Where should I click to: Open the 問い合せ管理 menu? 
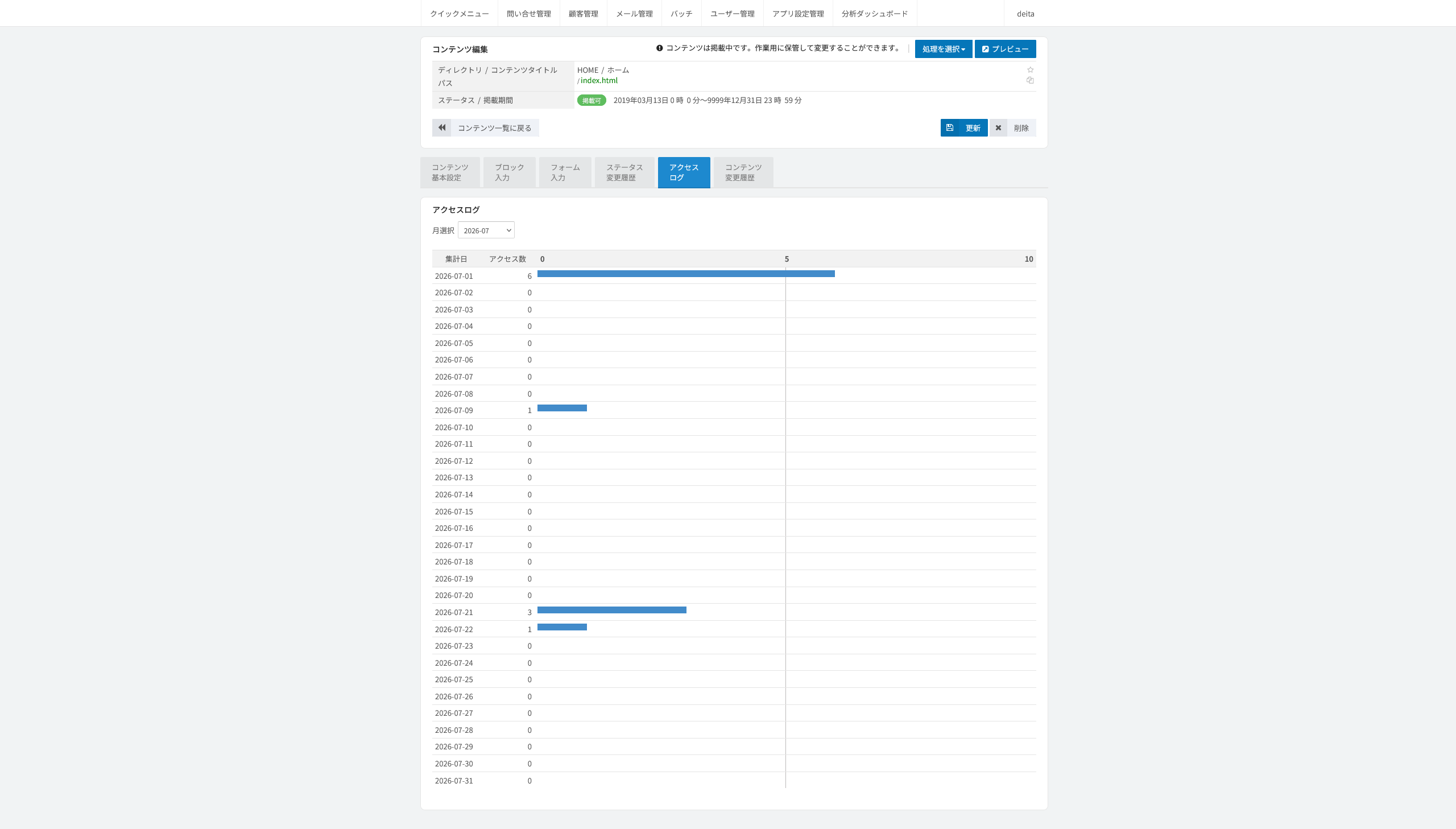(x=528, y=13)
